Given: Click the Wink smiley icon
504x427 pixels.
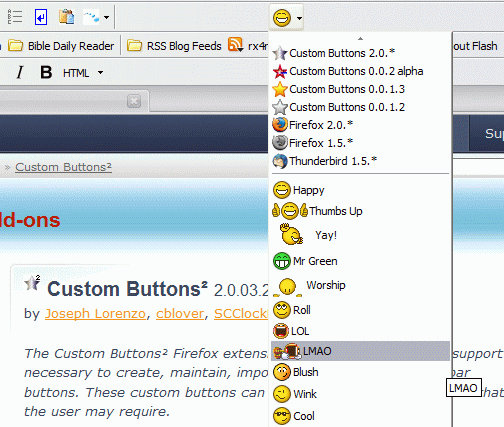Looking at the screenshot, I should coord(282,394).
